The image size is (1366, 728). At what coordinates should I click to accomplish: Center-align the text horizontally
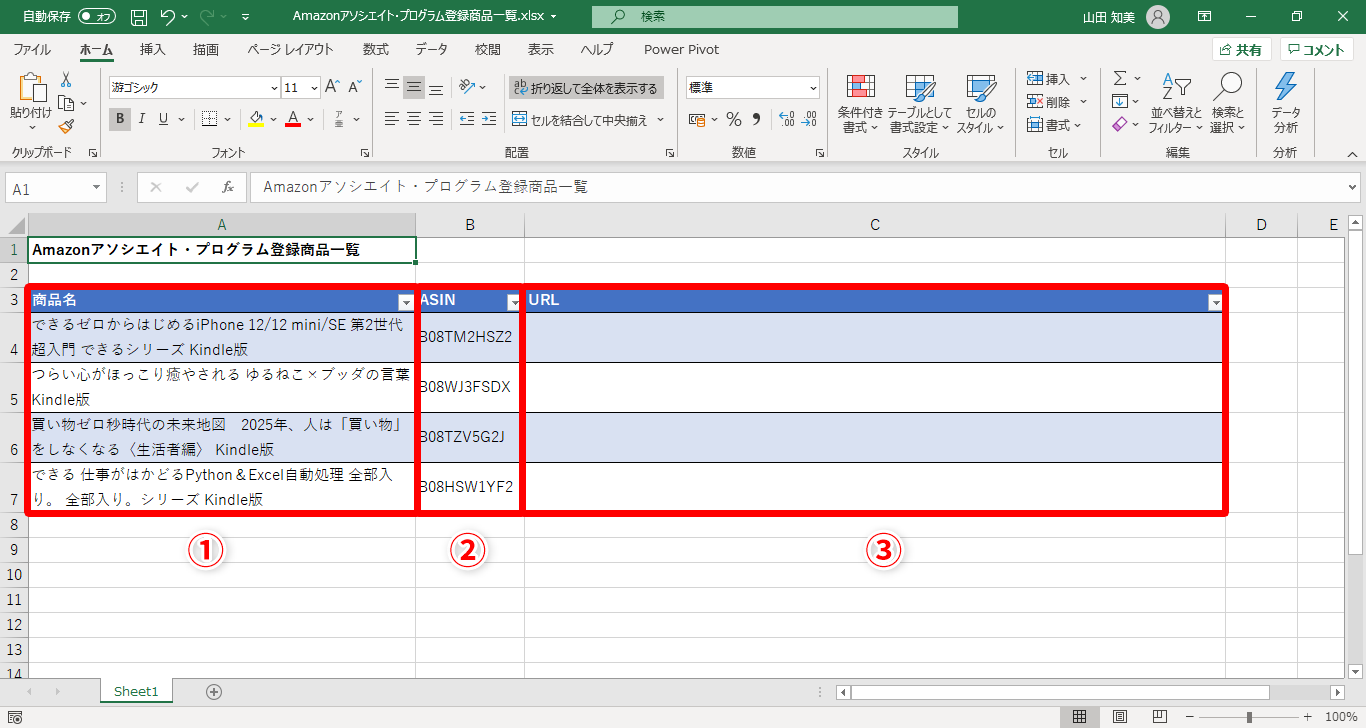point(414,120)
